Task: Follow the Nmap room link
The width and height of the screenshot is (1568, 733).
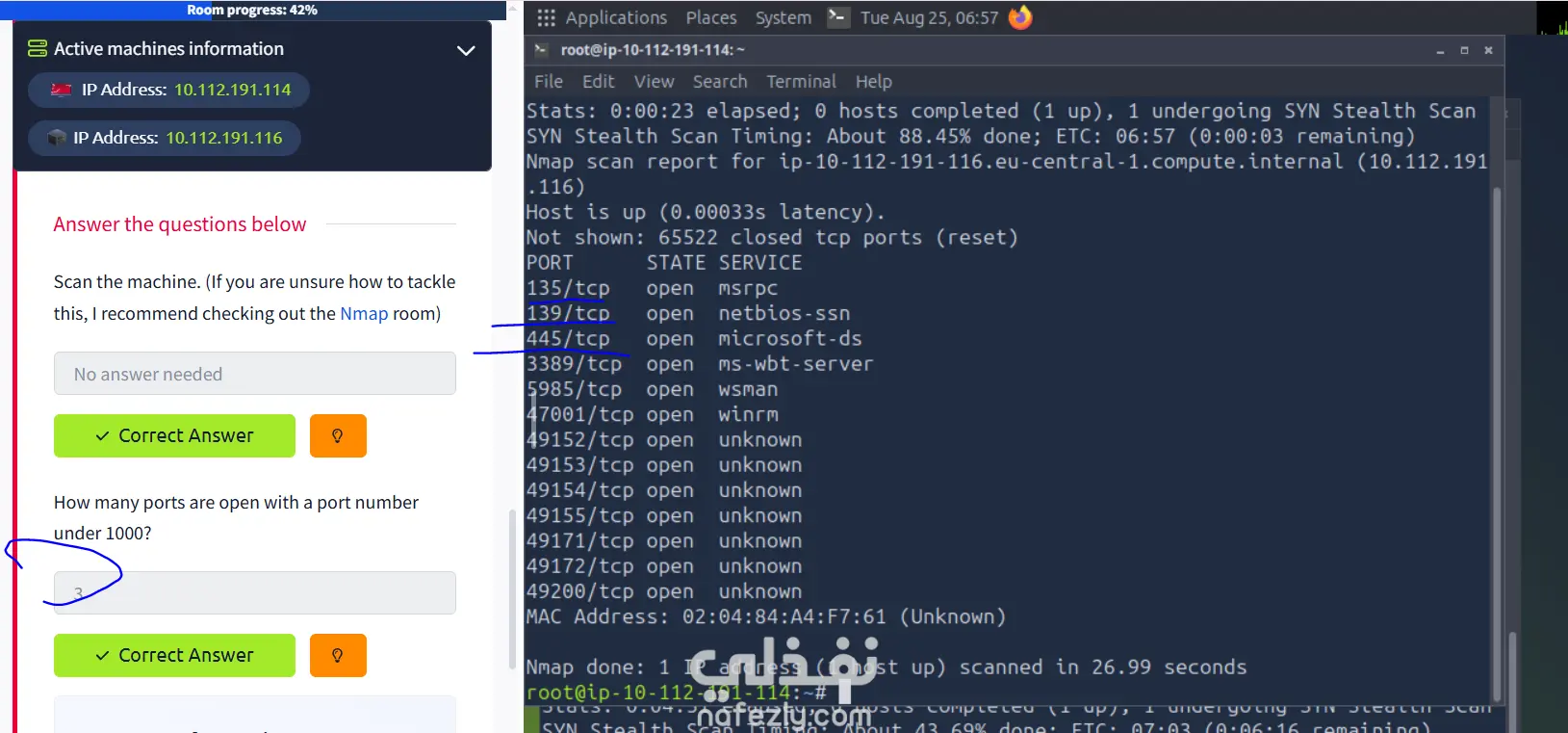Action: coord(364,314)
